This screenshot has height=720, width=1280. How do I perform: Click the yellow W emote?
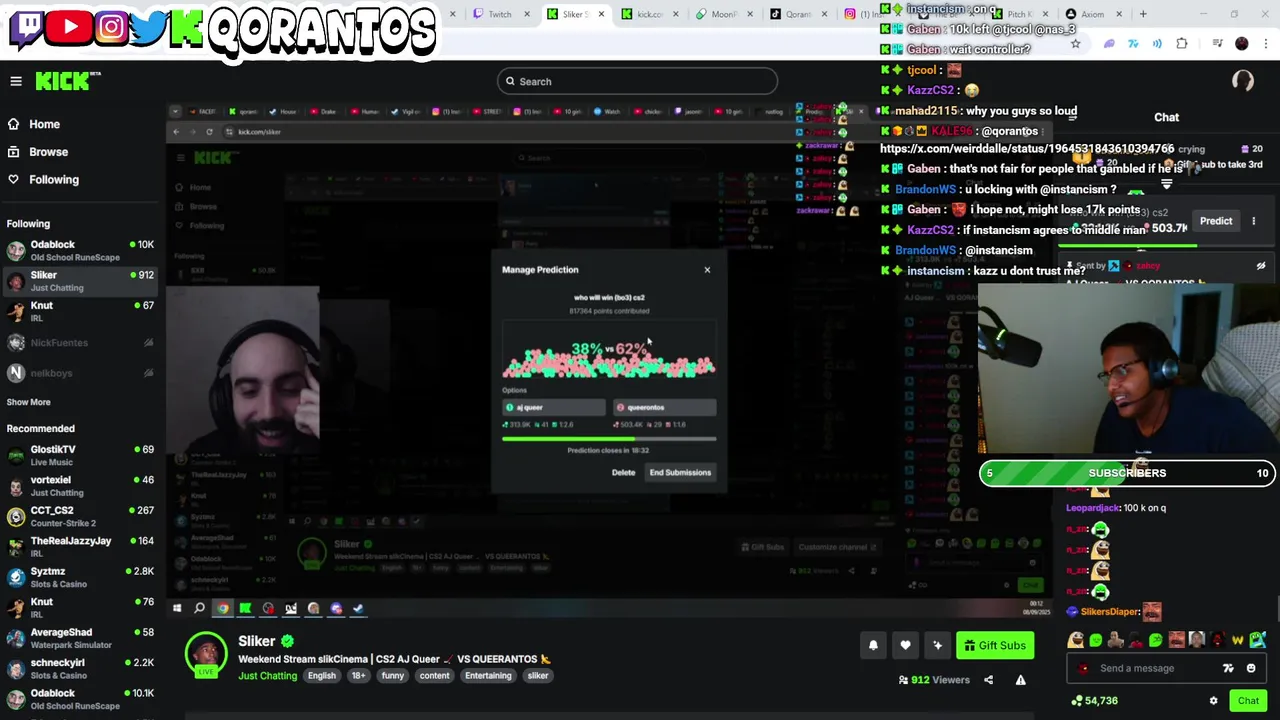click(1238, 640)
